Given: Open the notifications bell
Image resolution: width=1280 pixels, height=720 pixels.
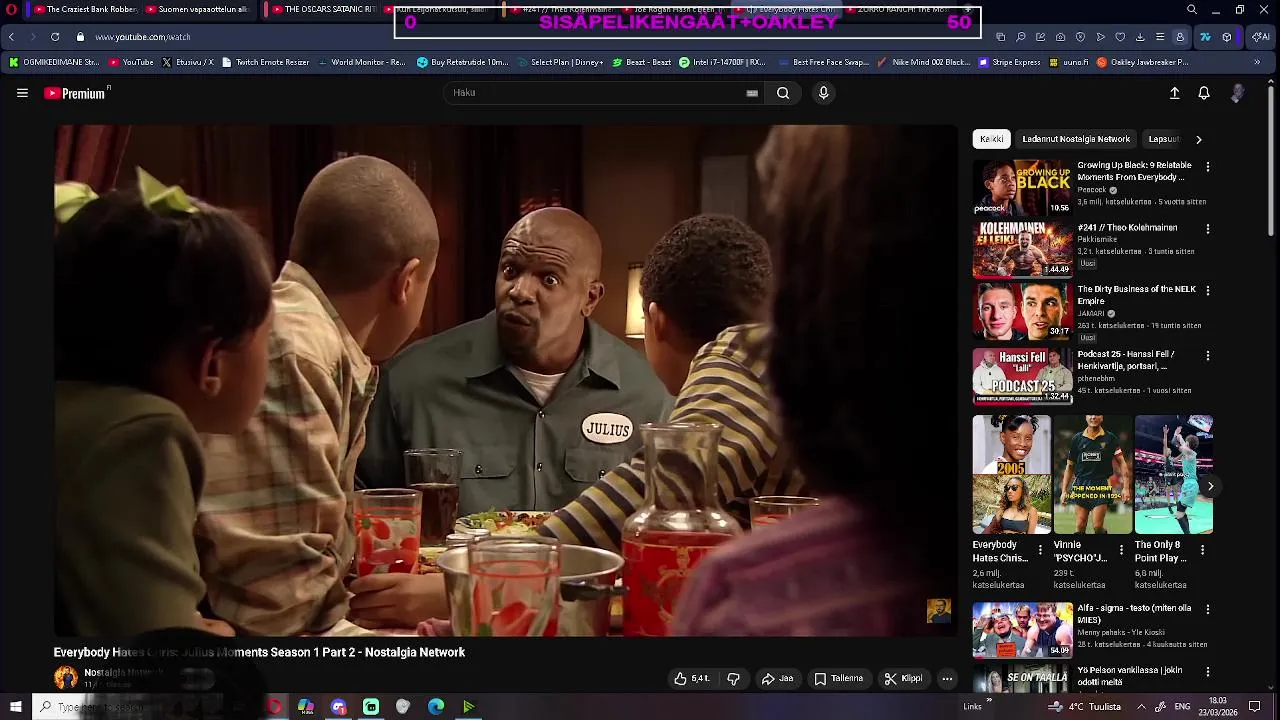Looking at the screenshot, I should click(x=1204, y=93).
